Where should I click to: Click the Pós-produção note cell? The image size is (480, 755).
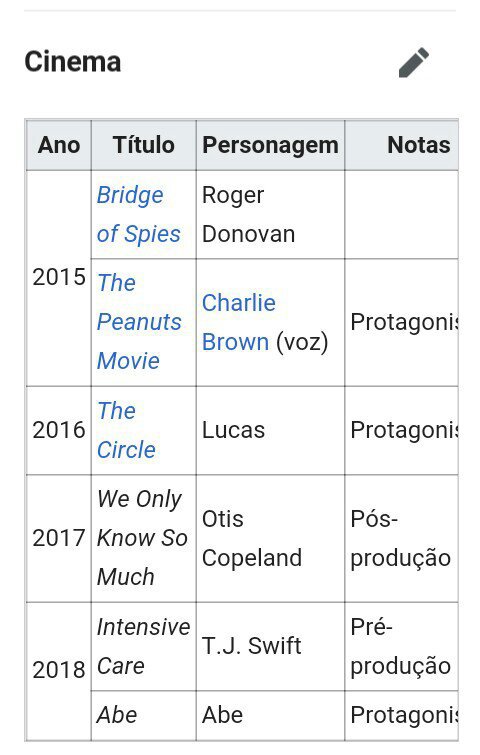[x=402, y=538]
